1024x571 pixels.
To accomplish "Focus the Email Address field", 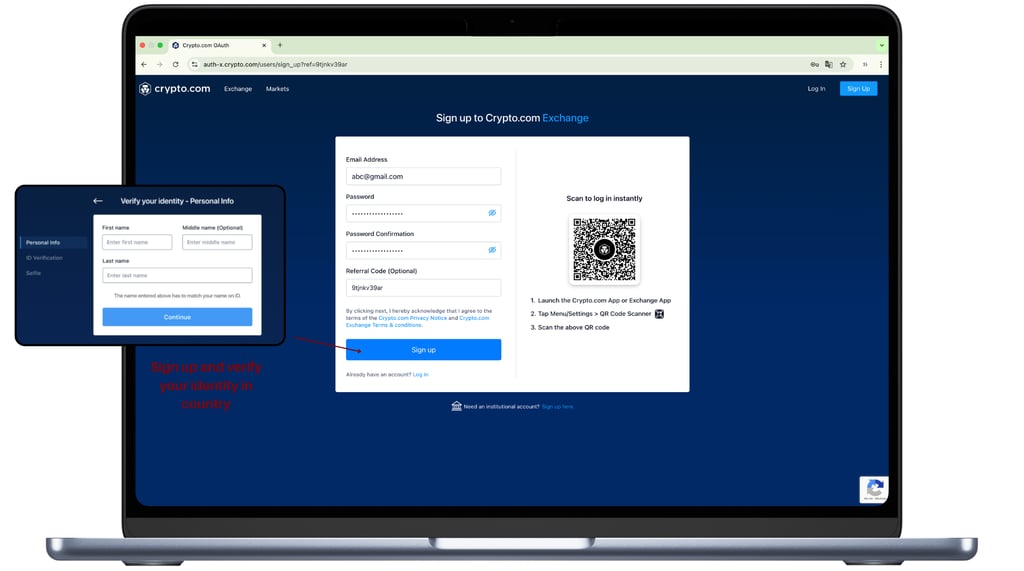I will [423, 176].
